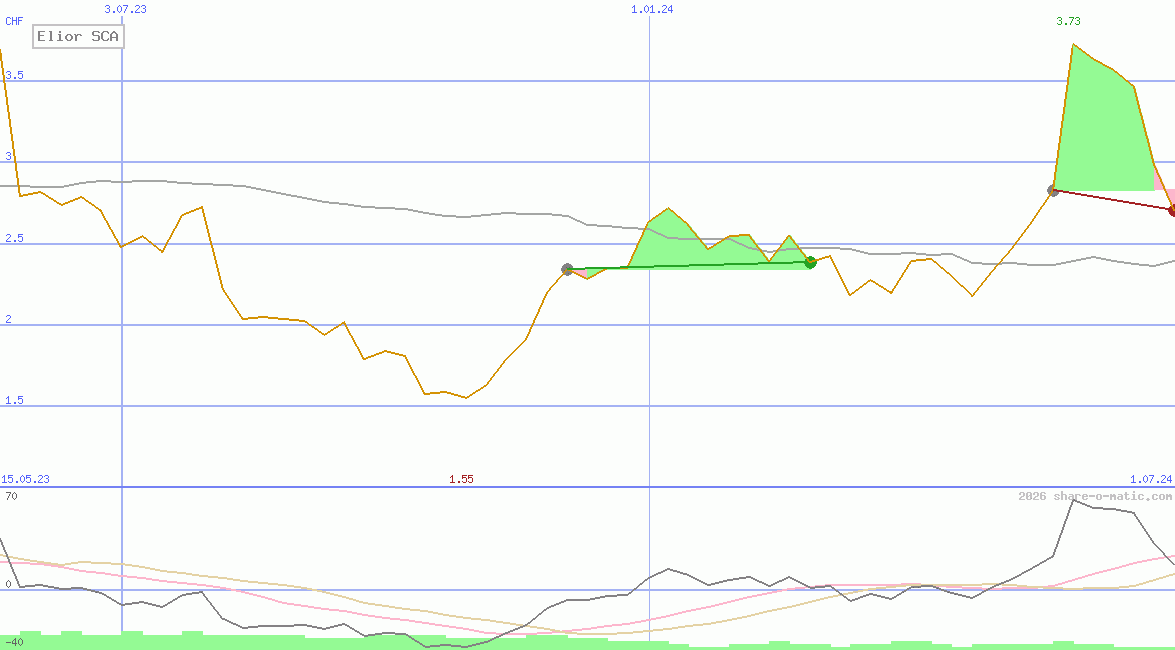Image resolution: width=1175 pixels, height=650 pixels.
Task: Click the 3.5 price axis label
Action: [14, 75]
